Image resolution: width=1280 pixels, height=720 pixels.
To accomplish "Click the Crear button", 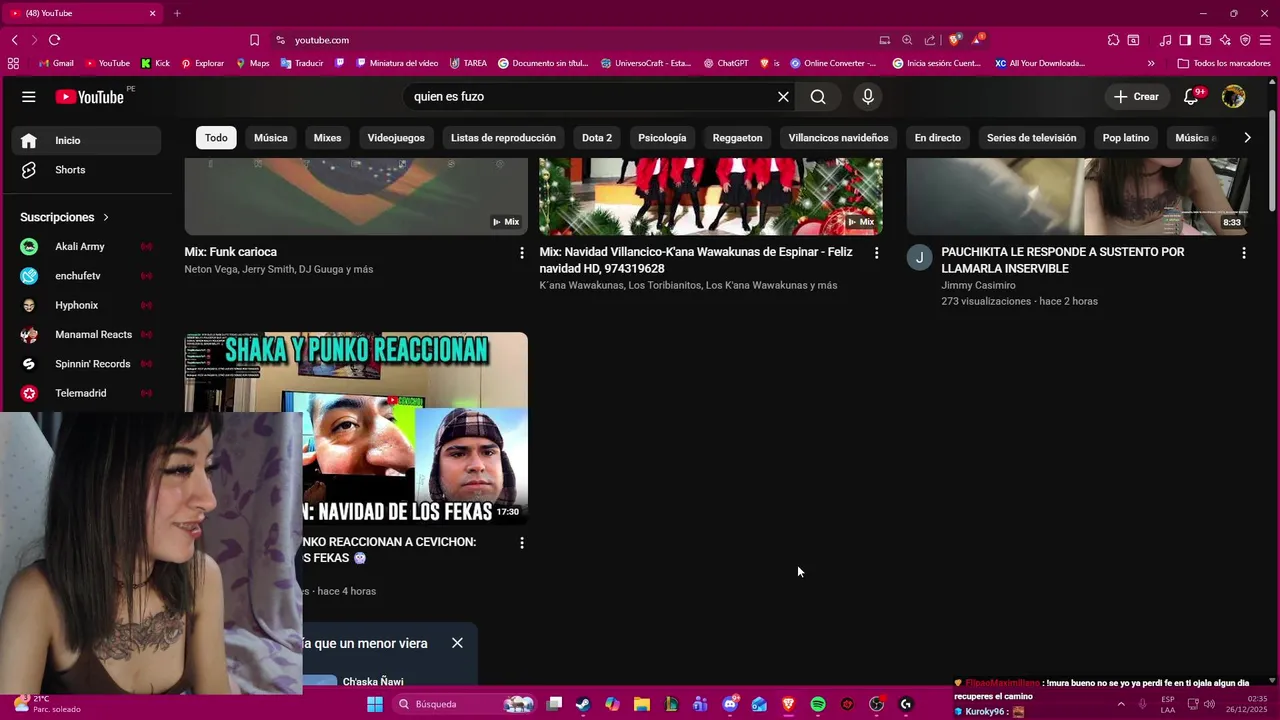I will 1136,97.
